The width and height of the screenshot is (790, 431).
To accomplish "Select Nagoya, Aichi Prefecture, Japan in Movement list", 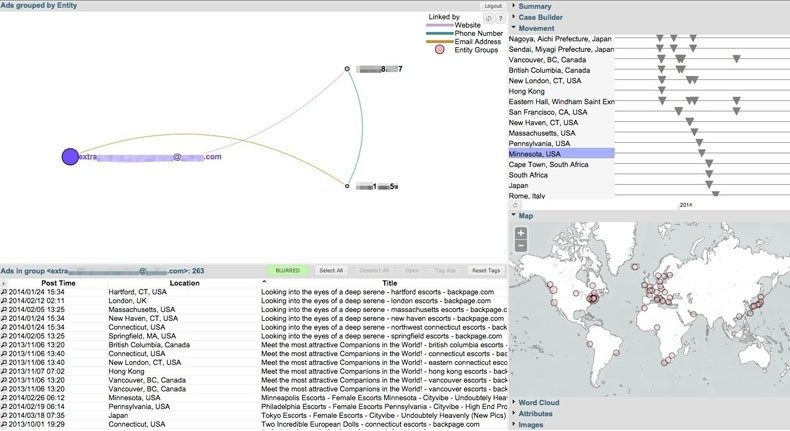I will pyautogui.click(x=560, y=39).
